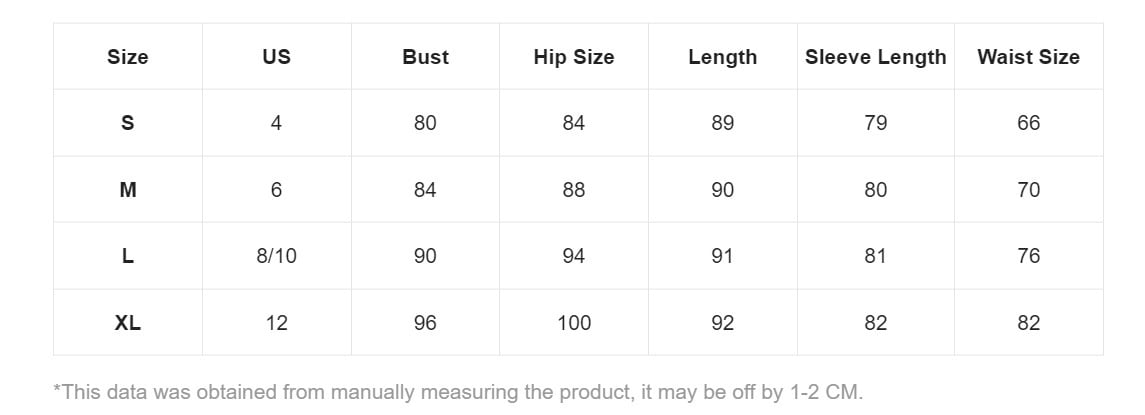Click the Hip Size column header
Screen dimensions: 1145x415
[574, 57]
